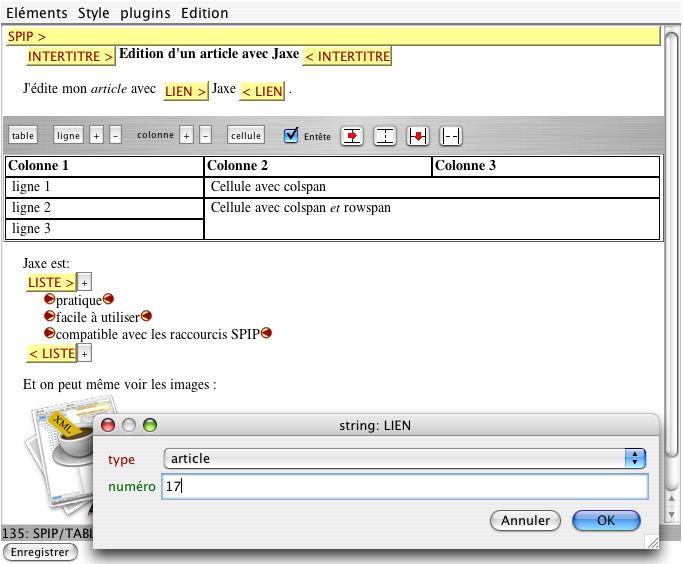This screenshot has width=683, height=564.
Task: Click red start marker before 'pratique'
Action: coord(50,299)
